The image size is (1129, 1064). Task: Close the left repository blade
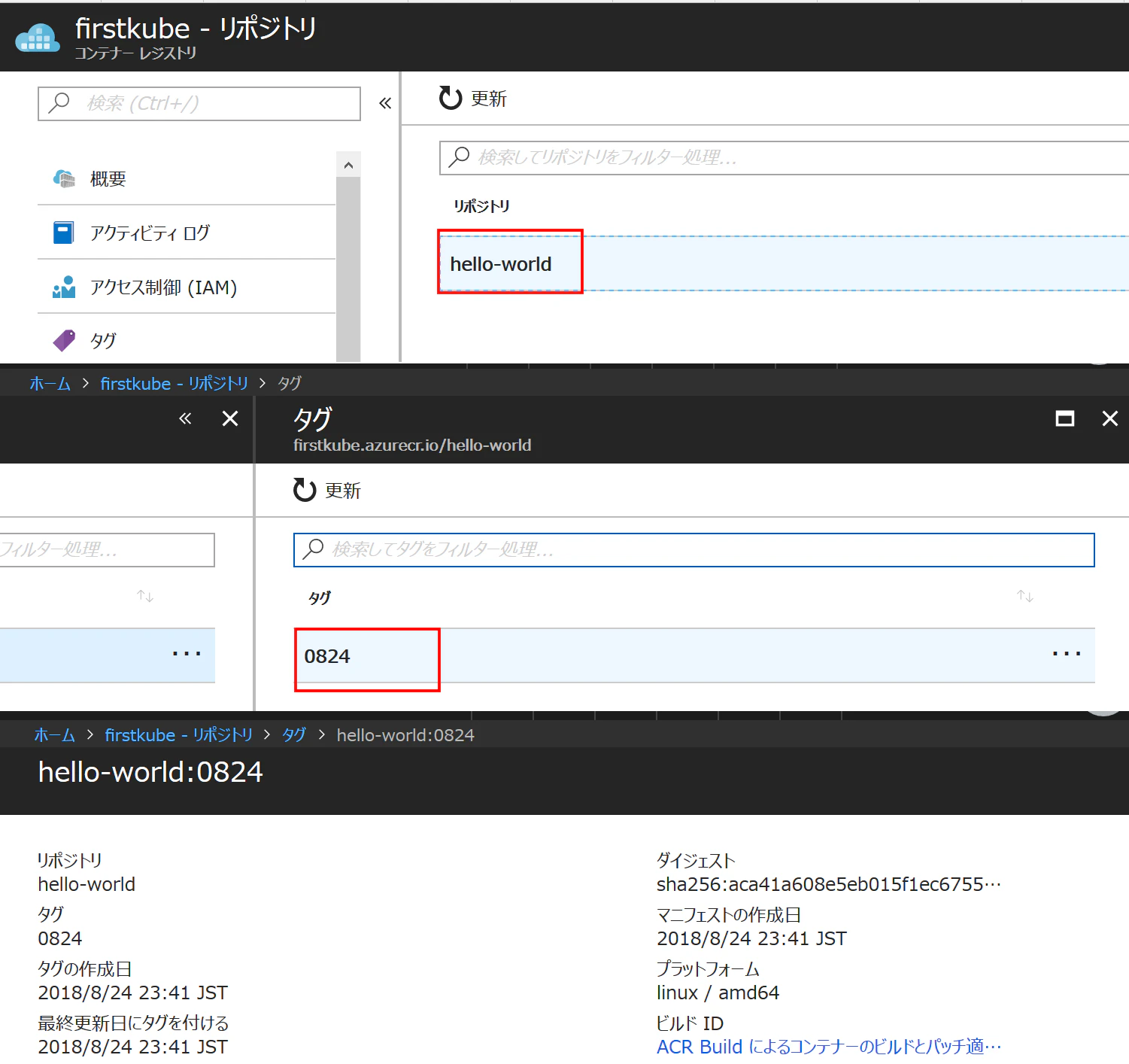pos(230,418)
